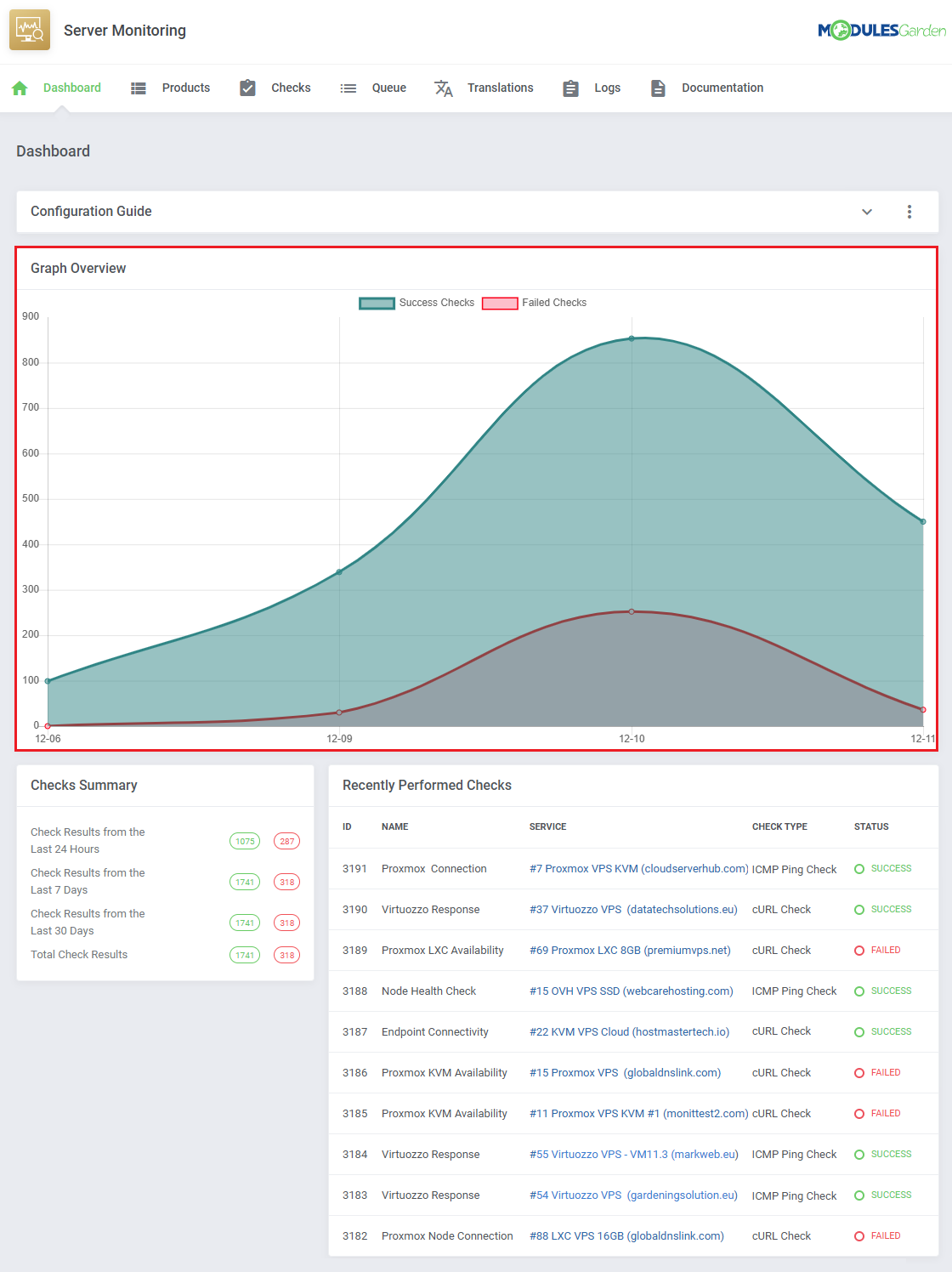
Task: Click the Configuration Guide title
Action: 91,212
